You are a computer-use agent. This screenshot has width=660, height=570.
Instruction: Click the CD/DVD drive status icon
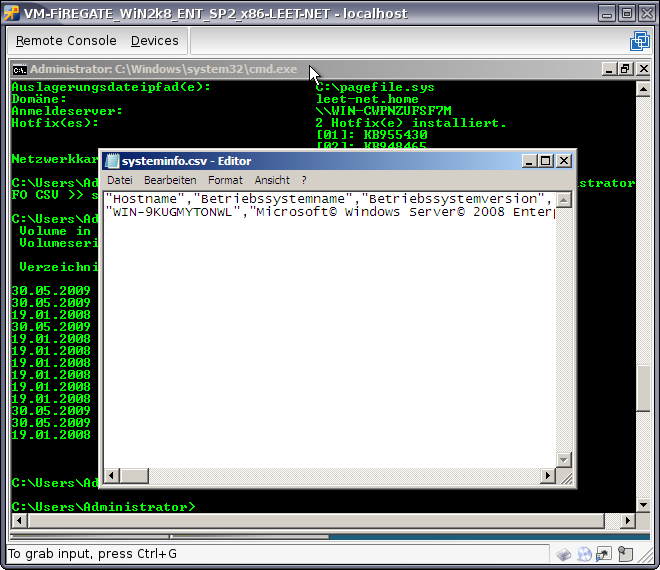[x=584, y=553]
